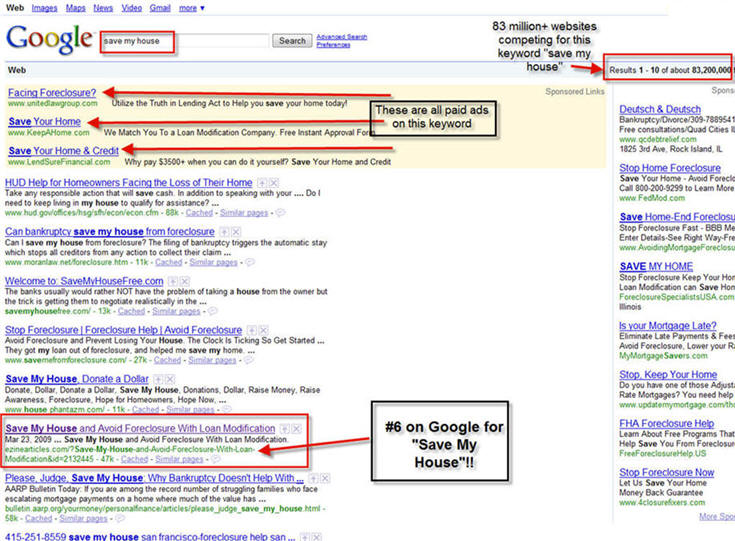Comment on the hud.gov result
The width and height of the screenshot is (735, 541).
click(x=280, y=213)
